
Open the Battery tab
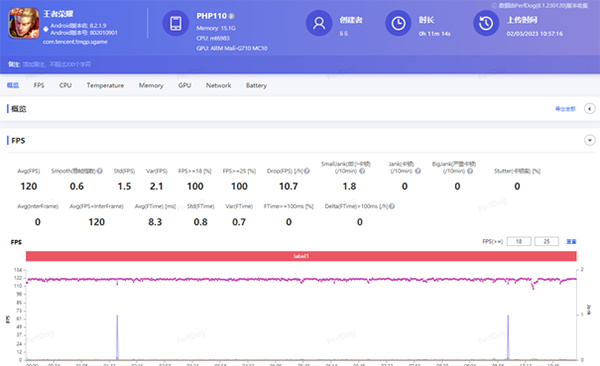256,85
